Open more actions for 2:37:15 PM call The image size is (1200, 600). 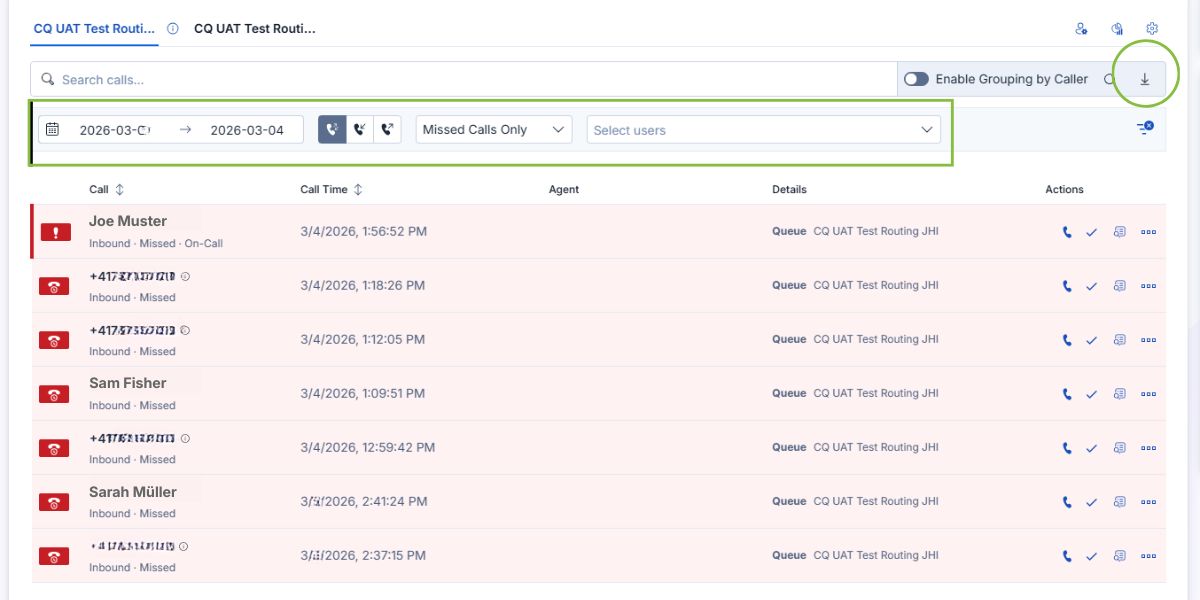coord(1148,556)
